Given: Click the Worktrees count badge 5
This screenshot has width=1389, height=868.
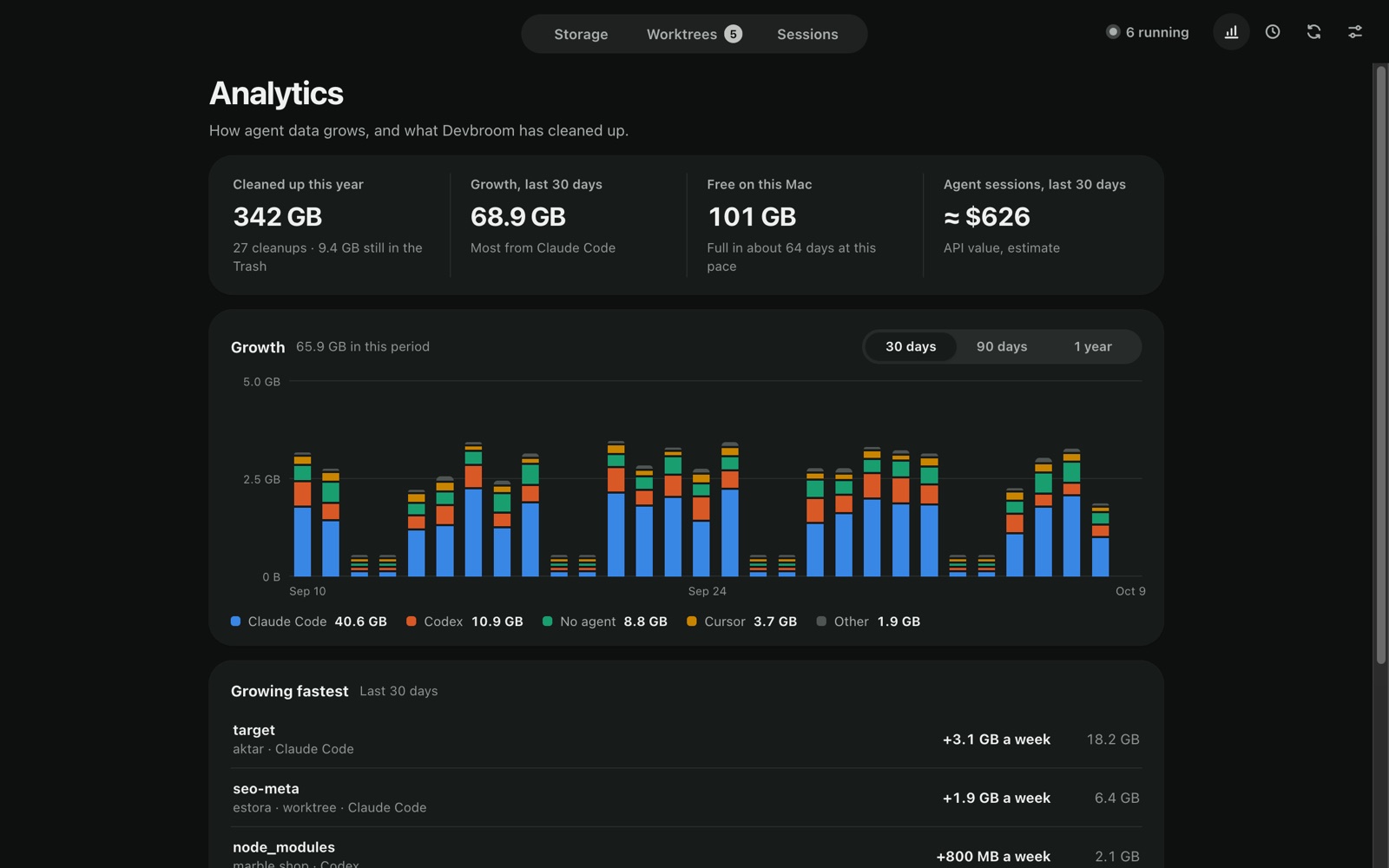Looking at the screenshot, I should click(733, 34).
